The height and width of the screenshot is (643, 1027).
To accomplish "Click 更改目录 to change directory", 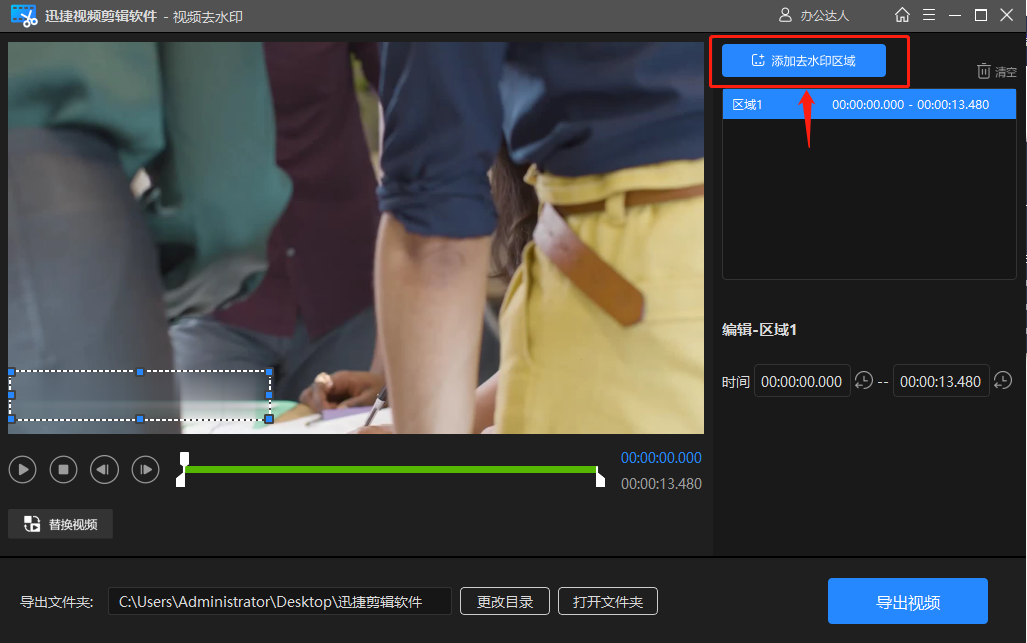I will click(505, 601).
